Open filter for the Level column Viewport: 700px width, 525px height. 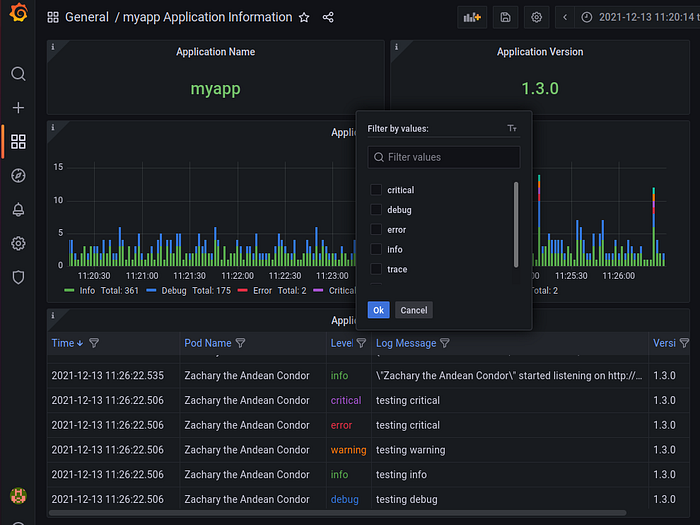pos(361,343)
